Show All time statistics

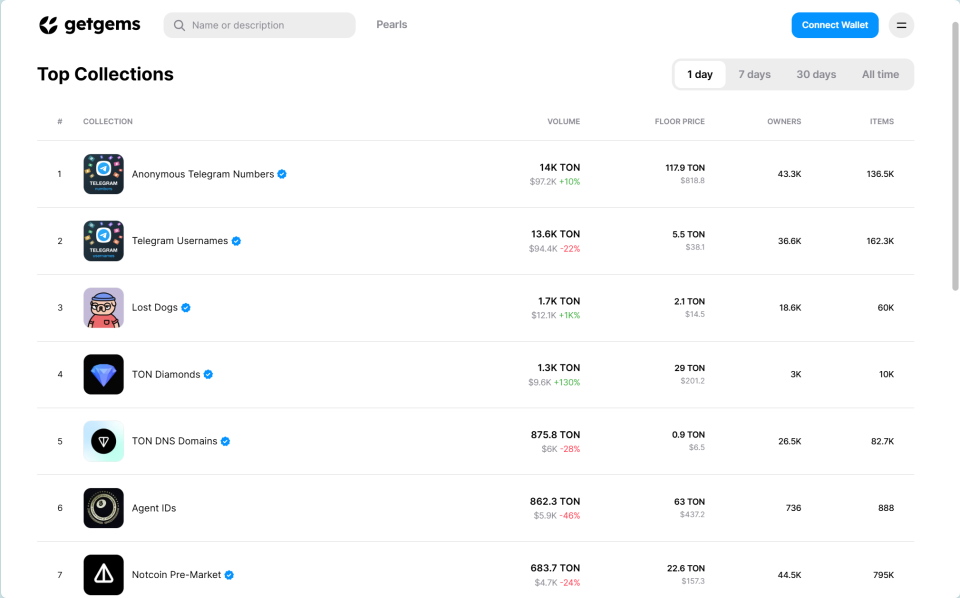(x=880, y=75)
